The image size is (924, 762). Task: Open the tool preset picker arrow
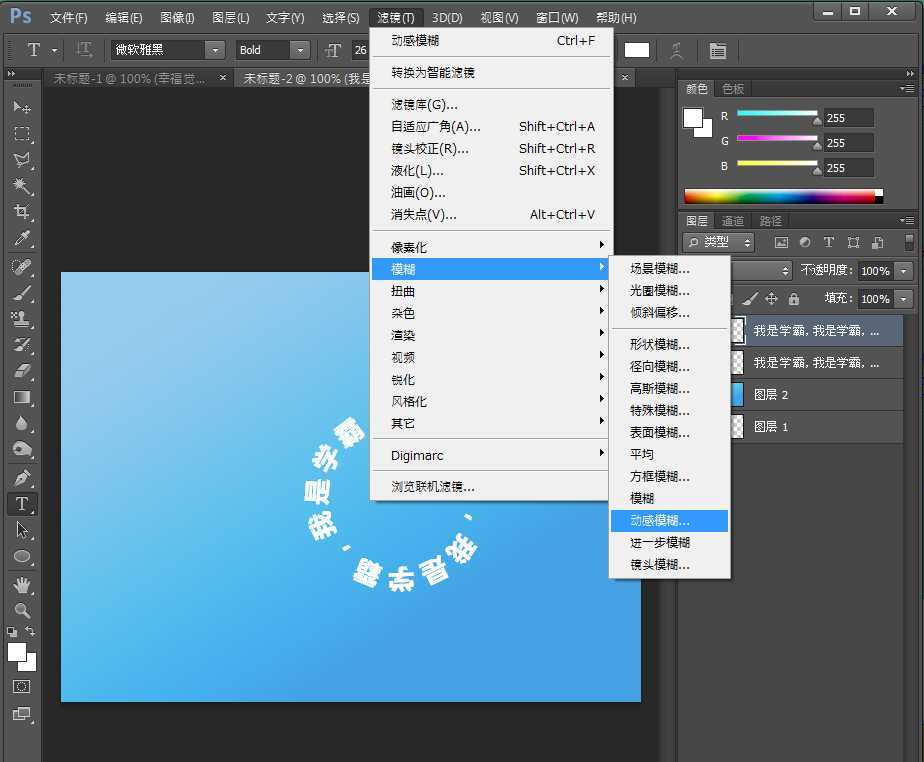pyautogui.click(x=55, y=51)
